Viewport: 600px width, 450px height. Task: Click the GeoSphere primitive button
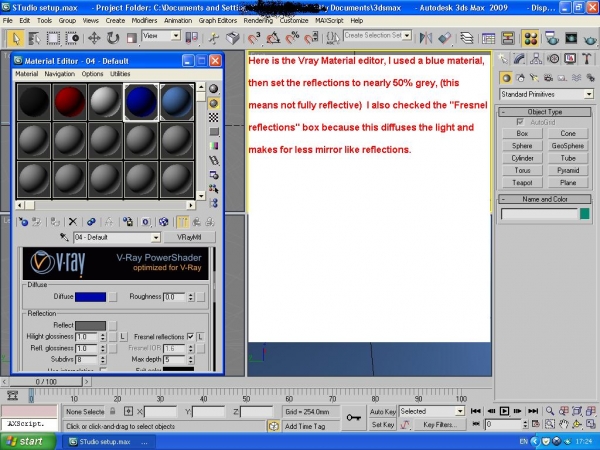568,146
